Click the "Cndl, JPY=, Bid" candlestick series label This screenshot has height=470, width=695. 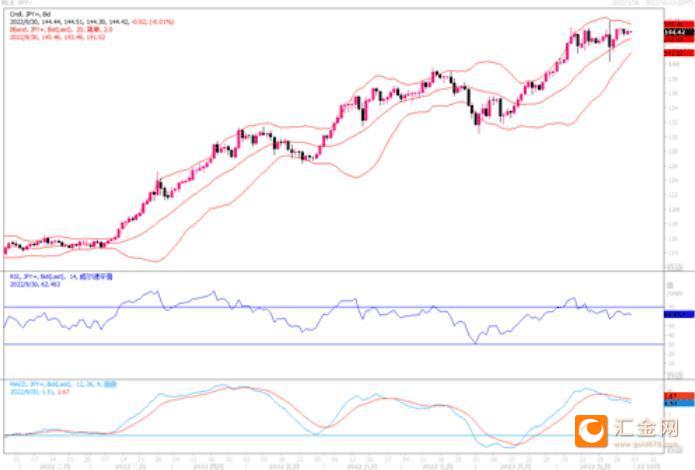30,15
